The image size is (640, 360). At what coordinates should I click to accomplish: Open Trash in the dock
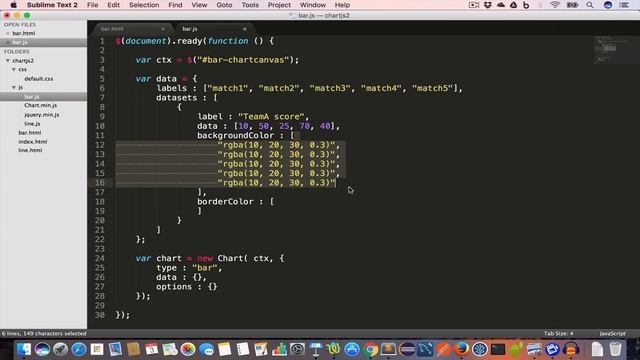tap(616, 349)
